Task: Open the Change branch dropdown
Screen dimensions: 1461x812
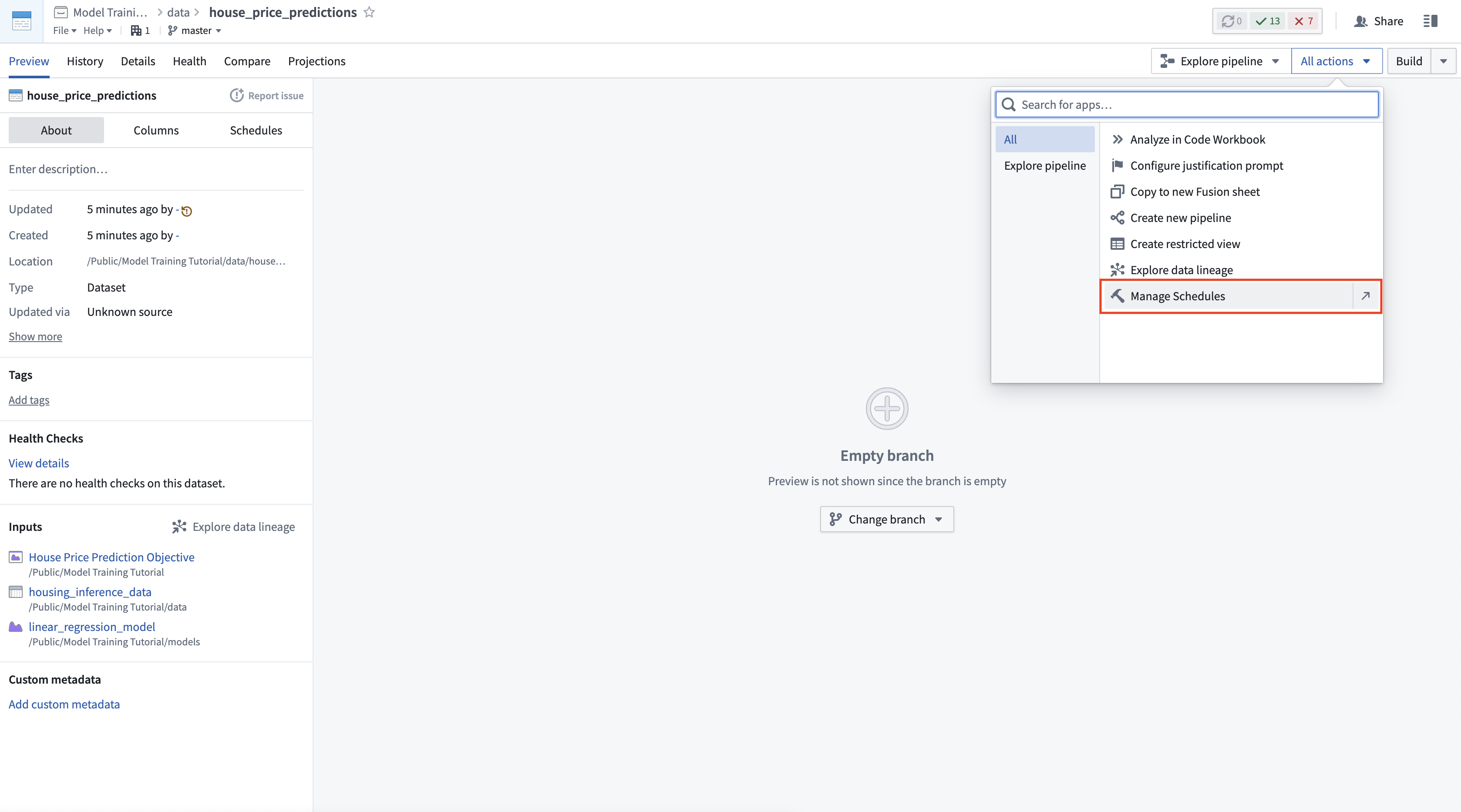Action: pyautogui.click(x=887, y=520)
